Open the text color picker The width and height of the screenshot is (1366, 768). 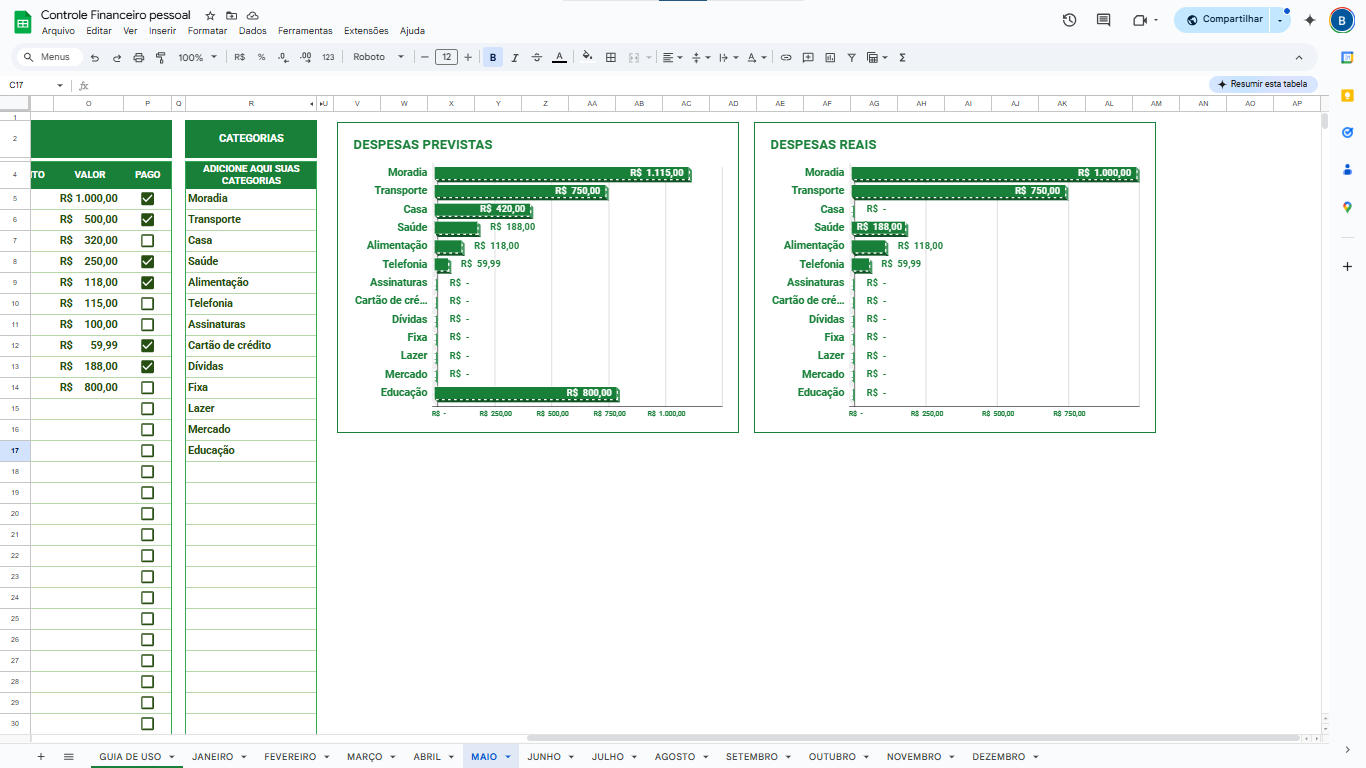[559, 58]
